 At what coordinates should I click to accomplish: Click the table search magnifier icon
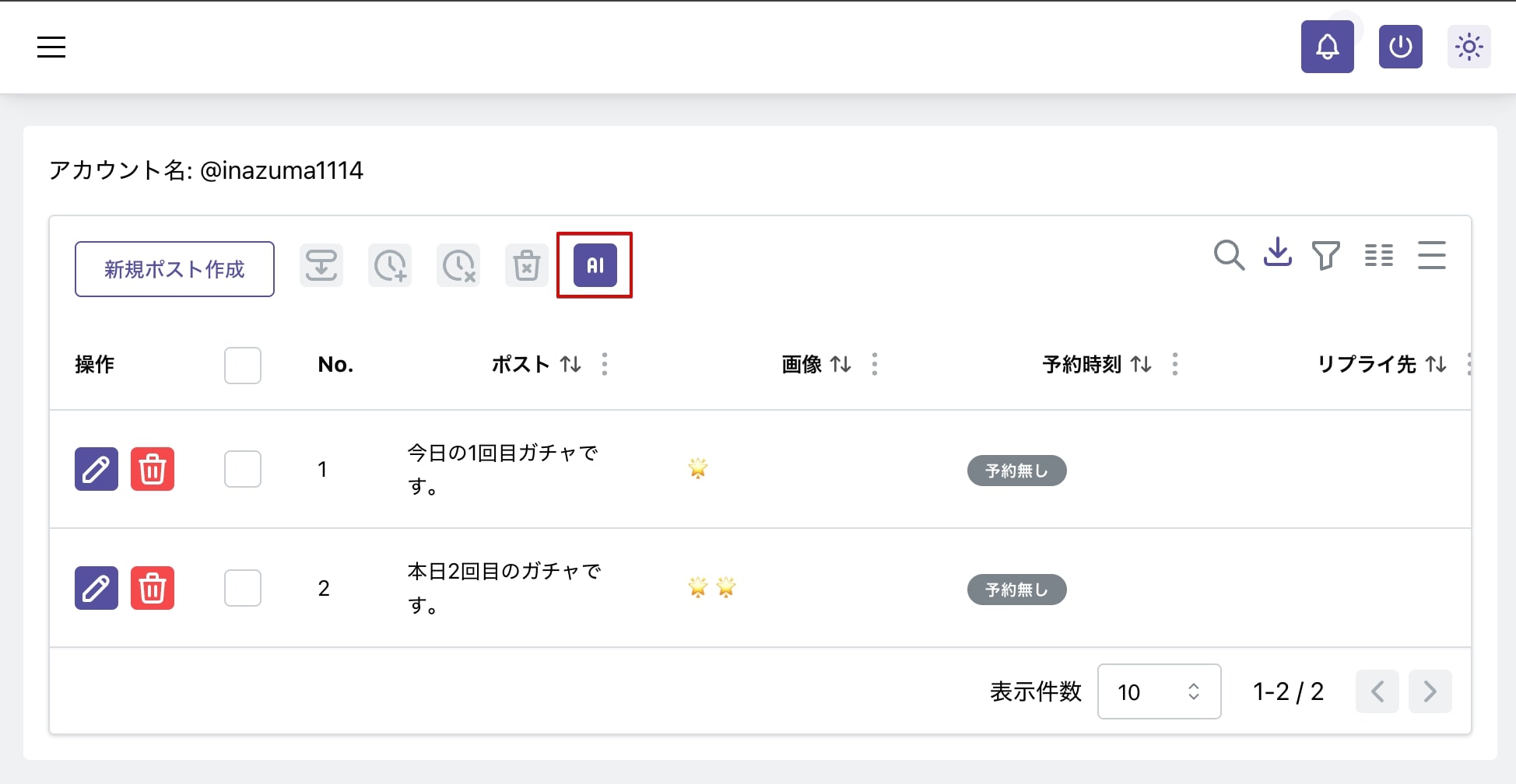(x=1229, y=255)
